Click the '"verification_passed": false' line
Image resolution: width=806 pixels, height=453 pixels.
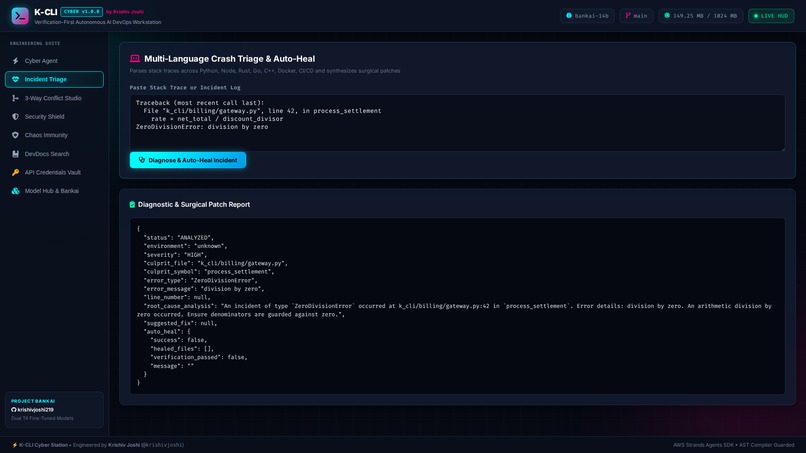[199, 357]
